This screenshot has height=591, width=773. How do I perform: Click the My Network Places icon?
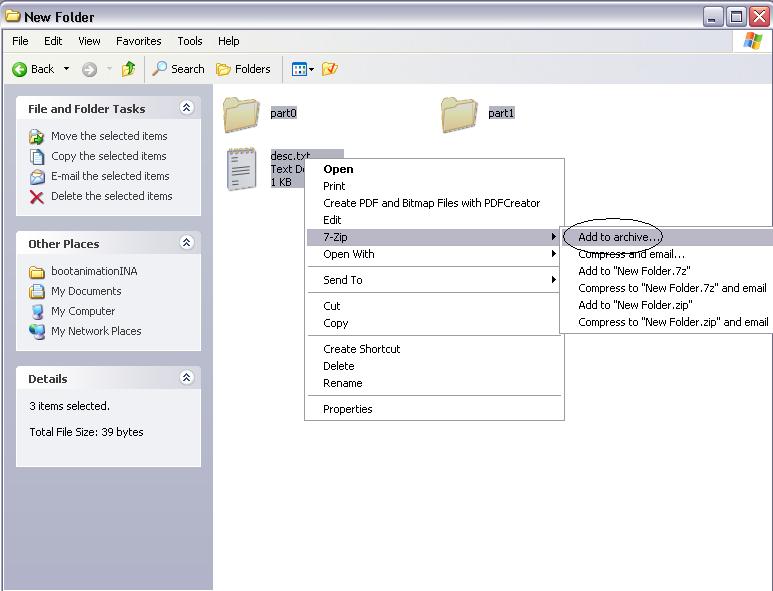pos(36,332)
